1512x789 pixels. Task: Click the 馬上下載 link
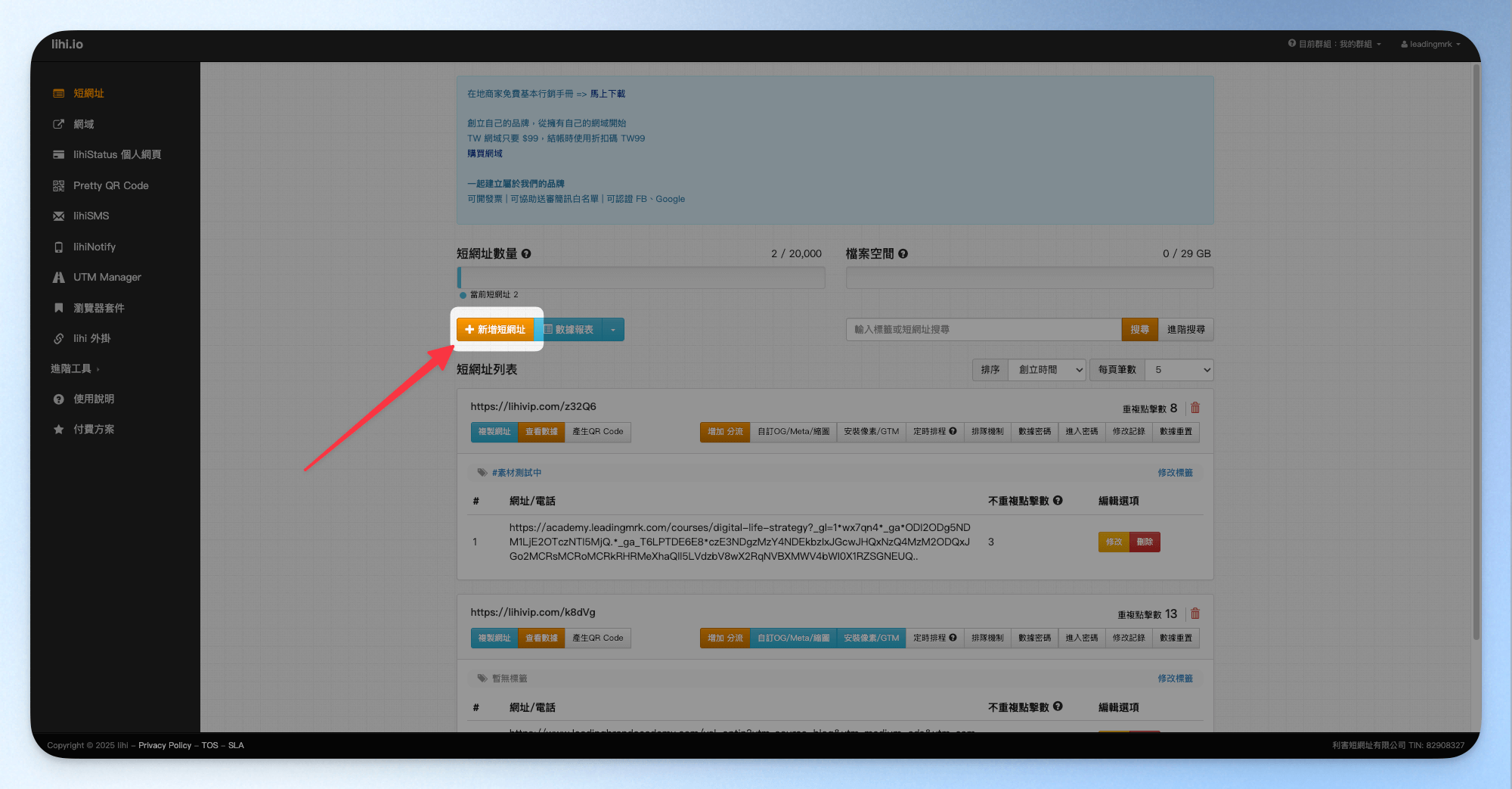[x=607, y=94]
